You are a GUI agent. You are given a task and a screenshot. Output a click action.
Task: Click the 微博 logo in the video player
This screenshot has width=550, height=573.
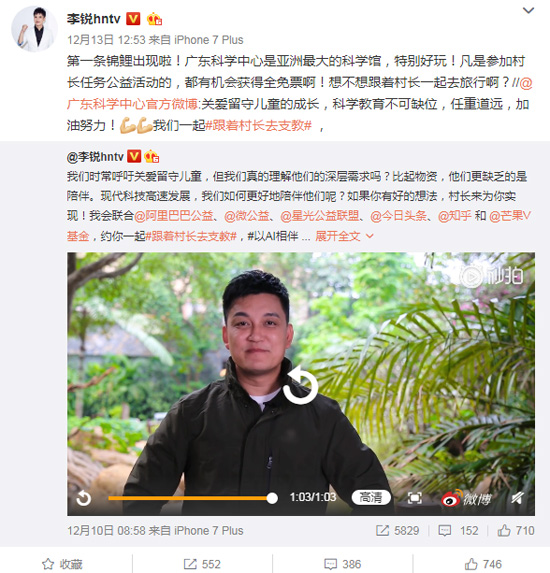click(x=466, y=498)
